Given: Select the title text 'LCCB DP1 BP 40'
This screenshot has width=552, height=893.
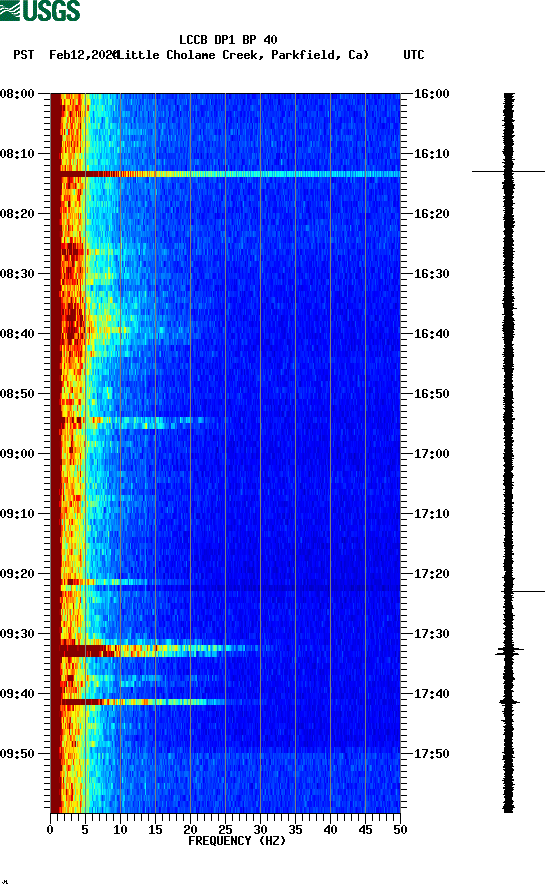Looking at the screenshot, I should (x=228, y=40).
